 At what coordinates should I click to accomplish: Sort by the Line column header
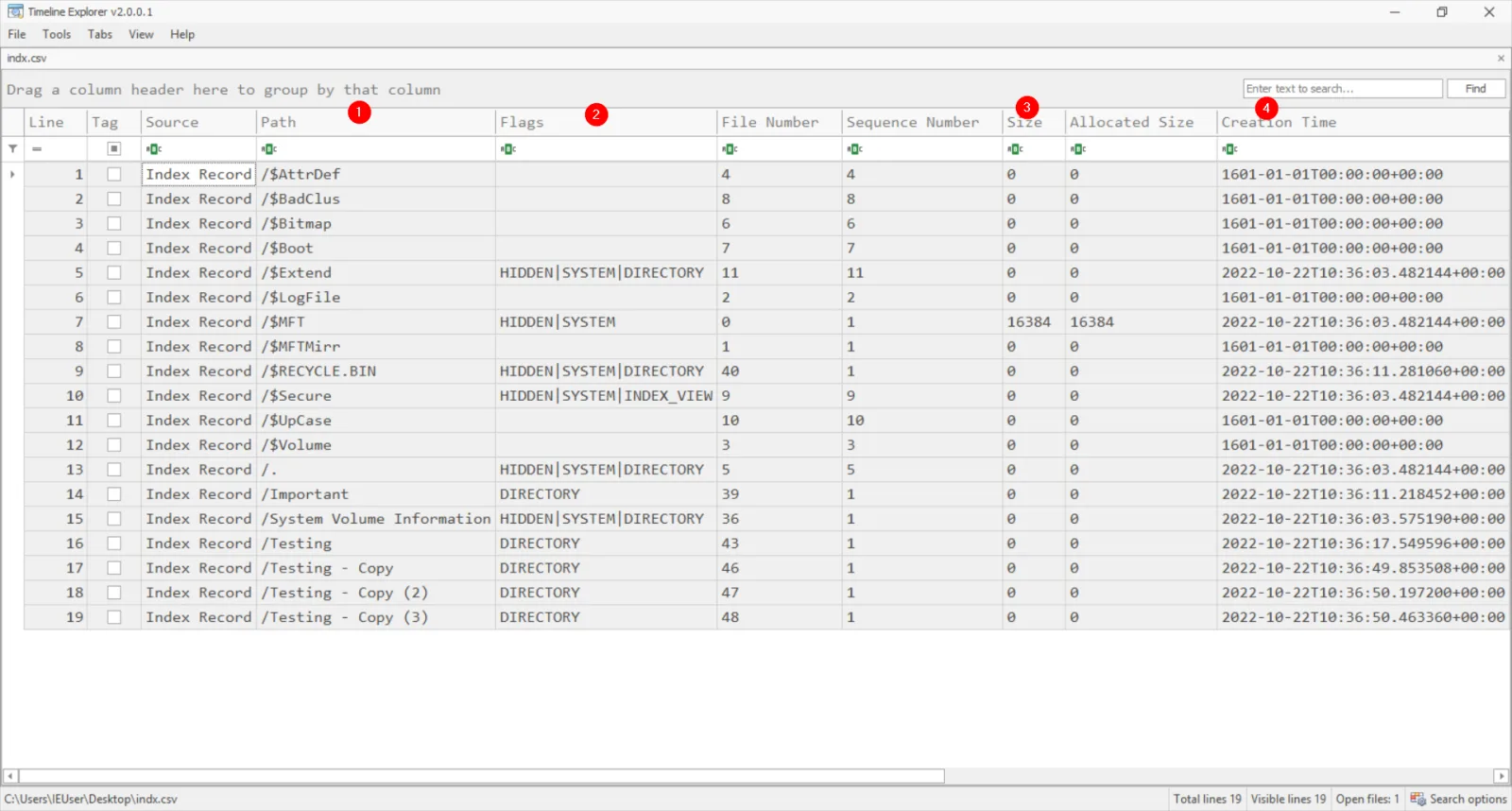56,122
